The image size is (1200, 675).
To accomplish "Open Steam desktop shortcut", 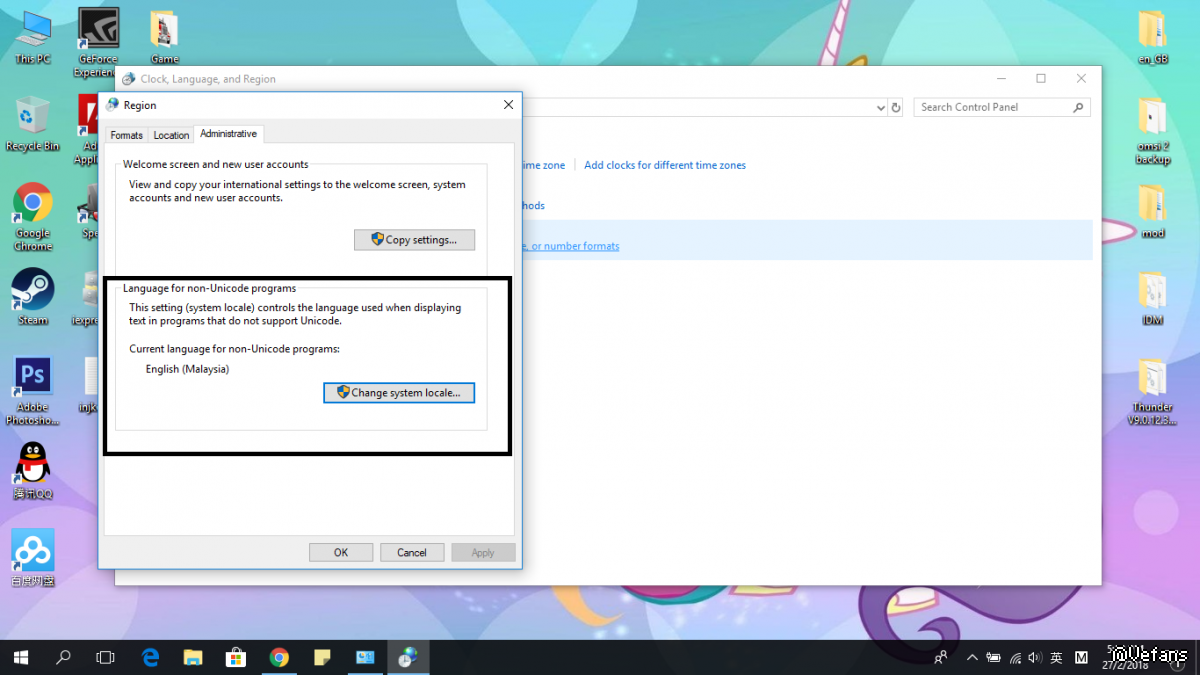I will coord(33,295).
